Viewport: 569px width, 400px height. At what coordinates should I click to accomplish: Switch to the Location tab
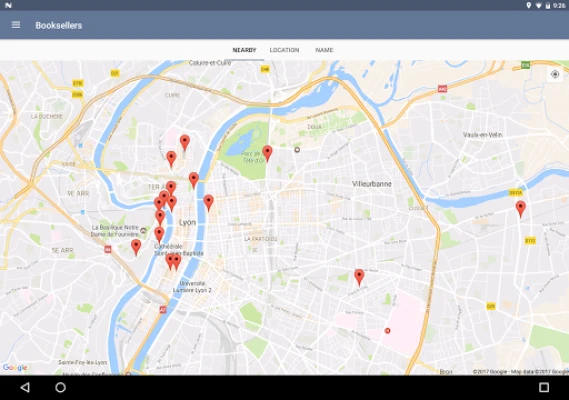[x=284, y=50]
